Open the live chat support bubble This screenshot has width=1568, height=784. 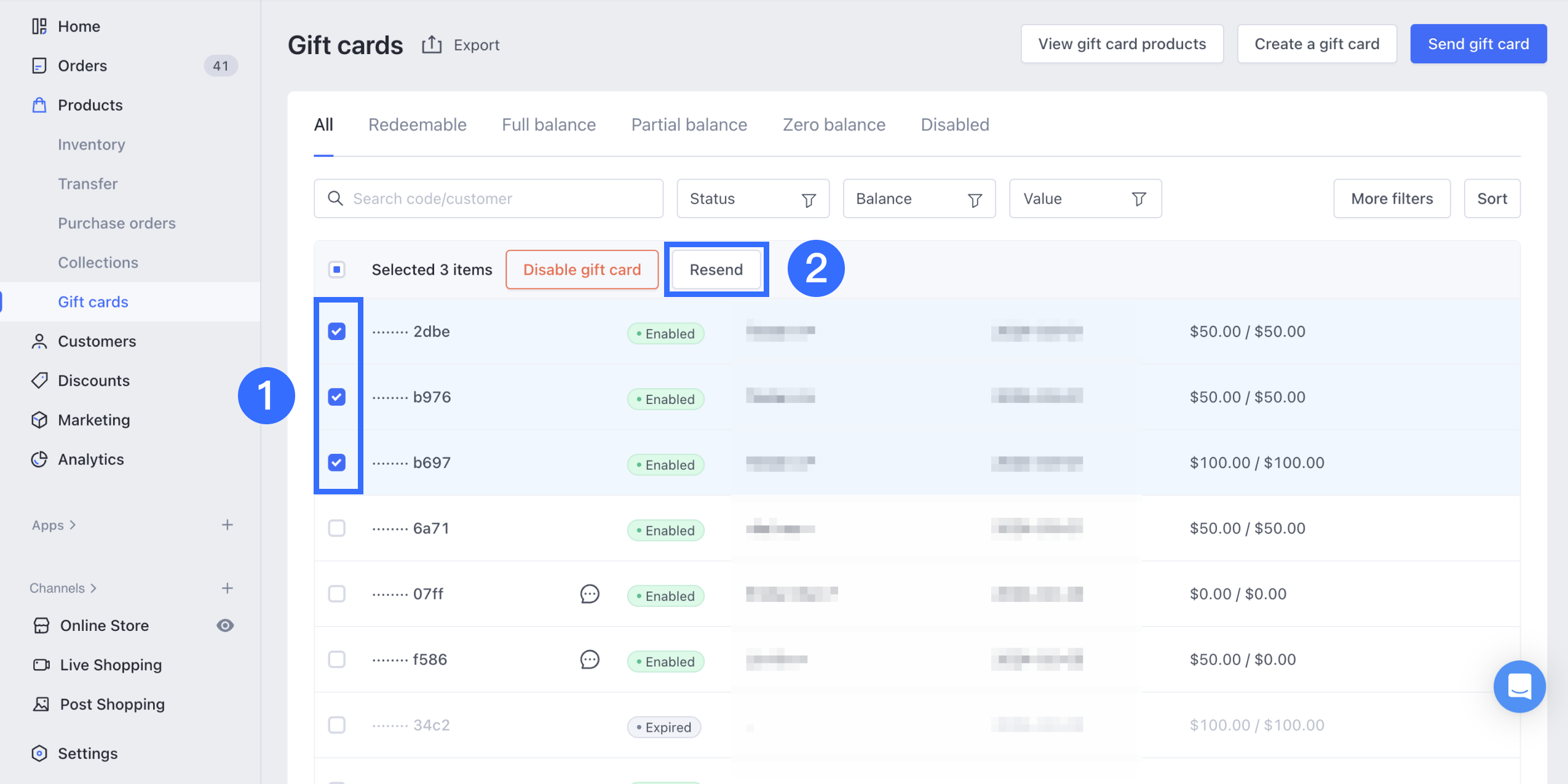1519,686
